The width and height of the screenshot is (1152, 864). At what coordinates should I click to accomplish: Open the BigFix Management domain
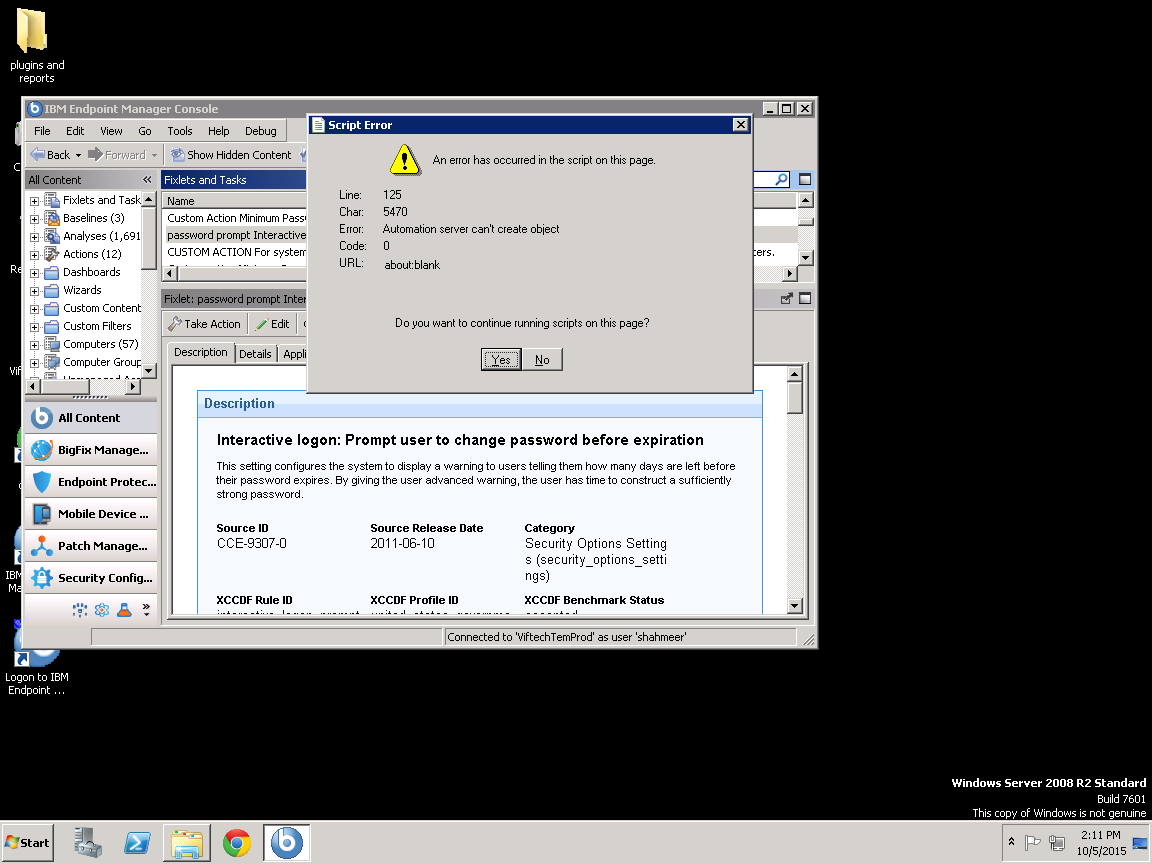click(x=91, y=450)
